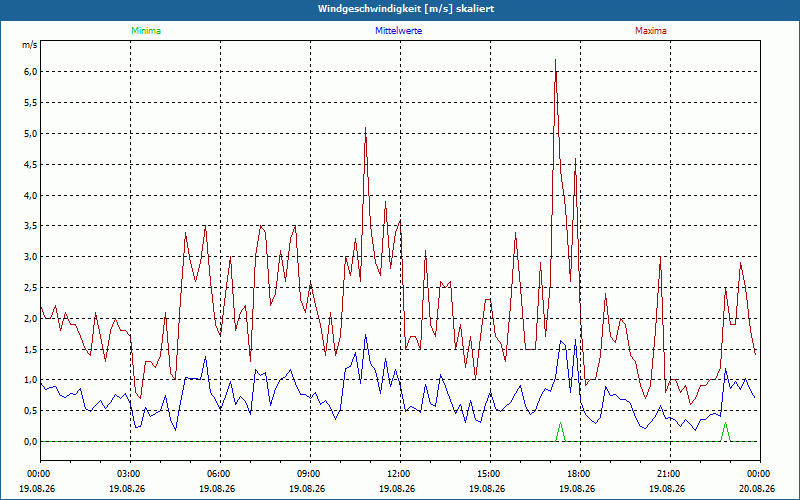
Task: Click the m/s unit label above the axis
Action: pyautogui.click(x=30, y=45)
